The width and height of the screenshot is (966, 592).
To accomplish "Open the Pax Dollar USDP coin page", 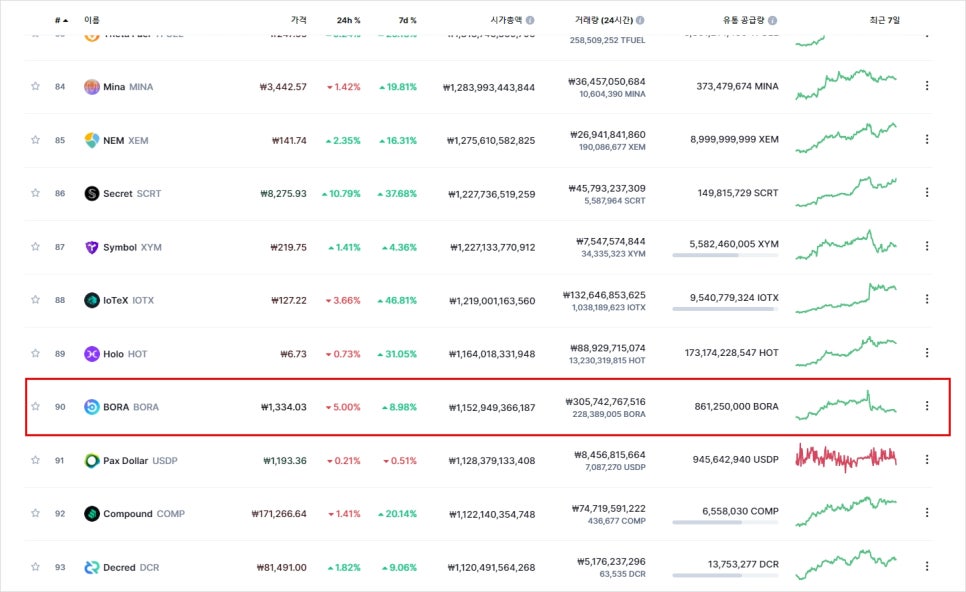I will pyautogui.click(x=140, y=461).
